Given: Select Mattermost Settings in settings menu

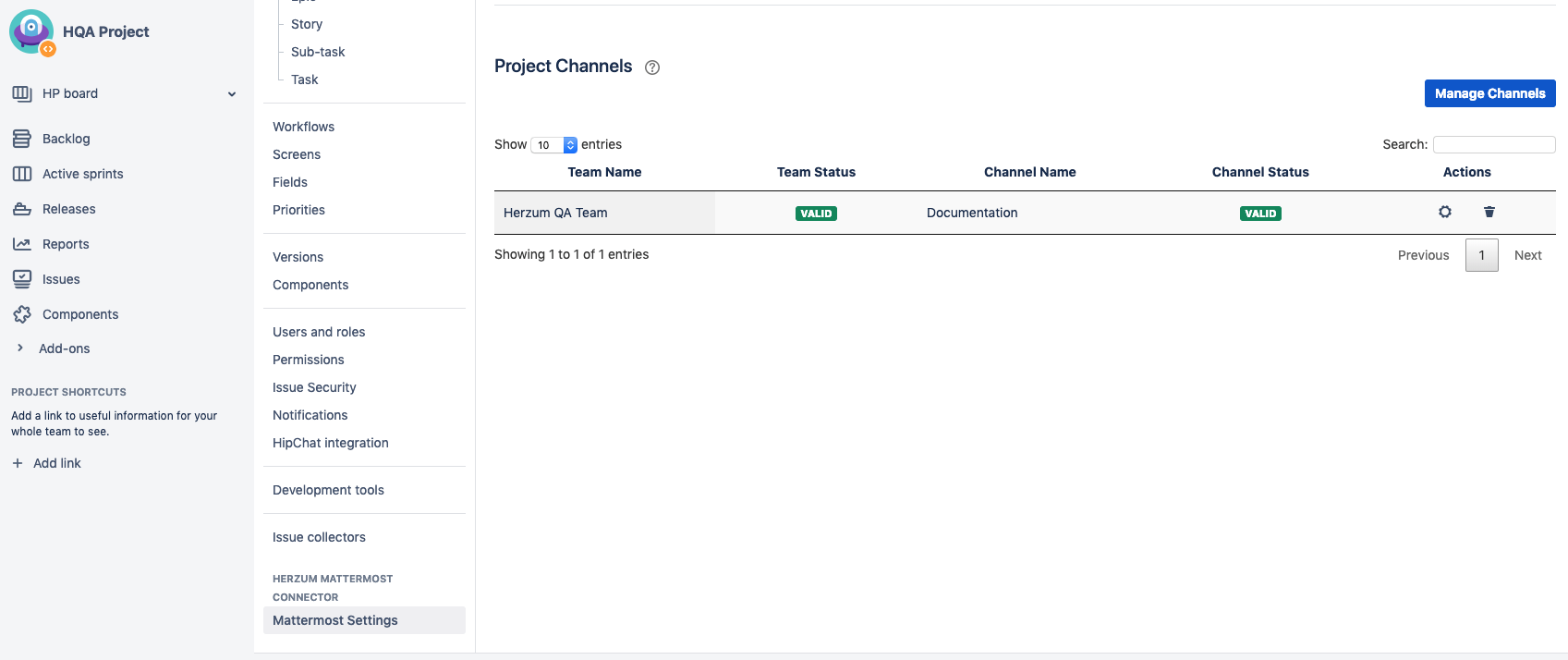Looking at the screenshot, I should coord(335,620).
